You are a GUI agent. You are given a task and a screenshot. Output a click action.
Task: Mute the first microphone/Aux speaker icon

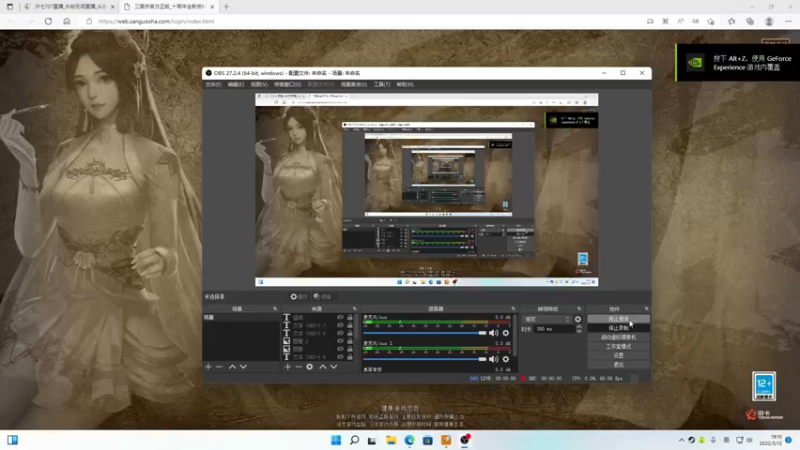tap(493, 333)
